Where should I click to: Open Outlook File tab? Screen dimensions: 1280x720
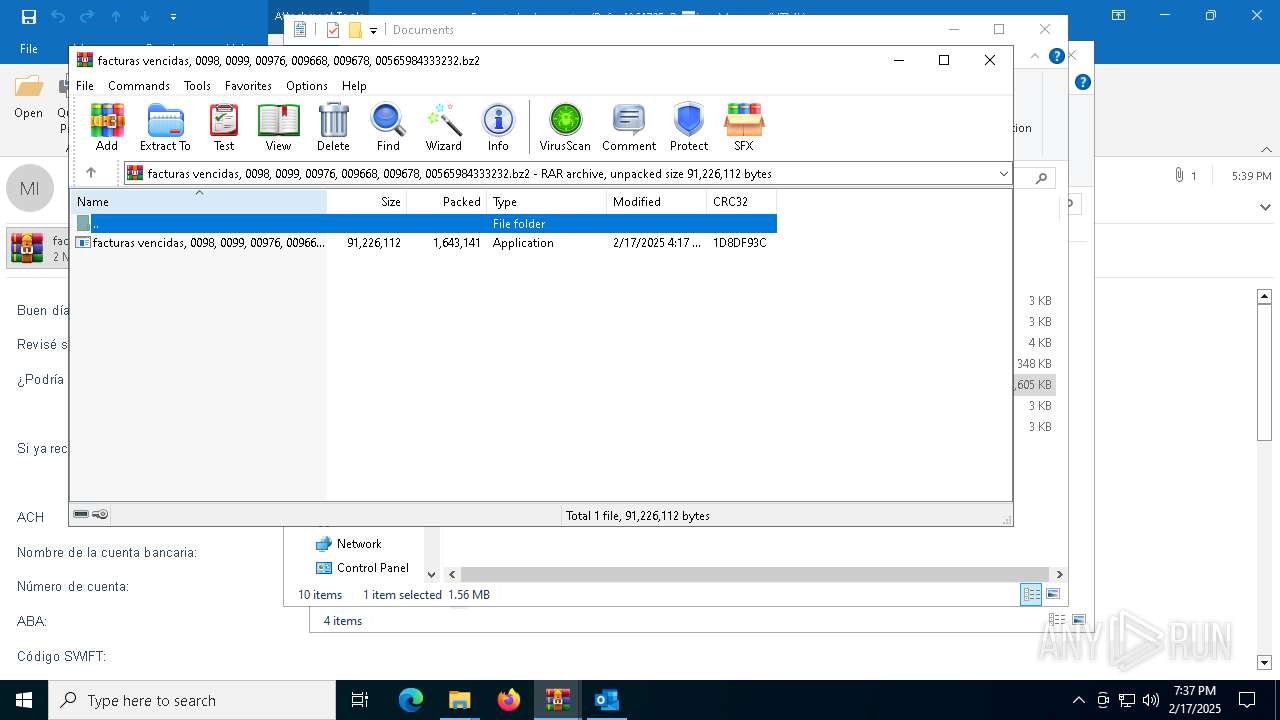click(29, 48)
